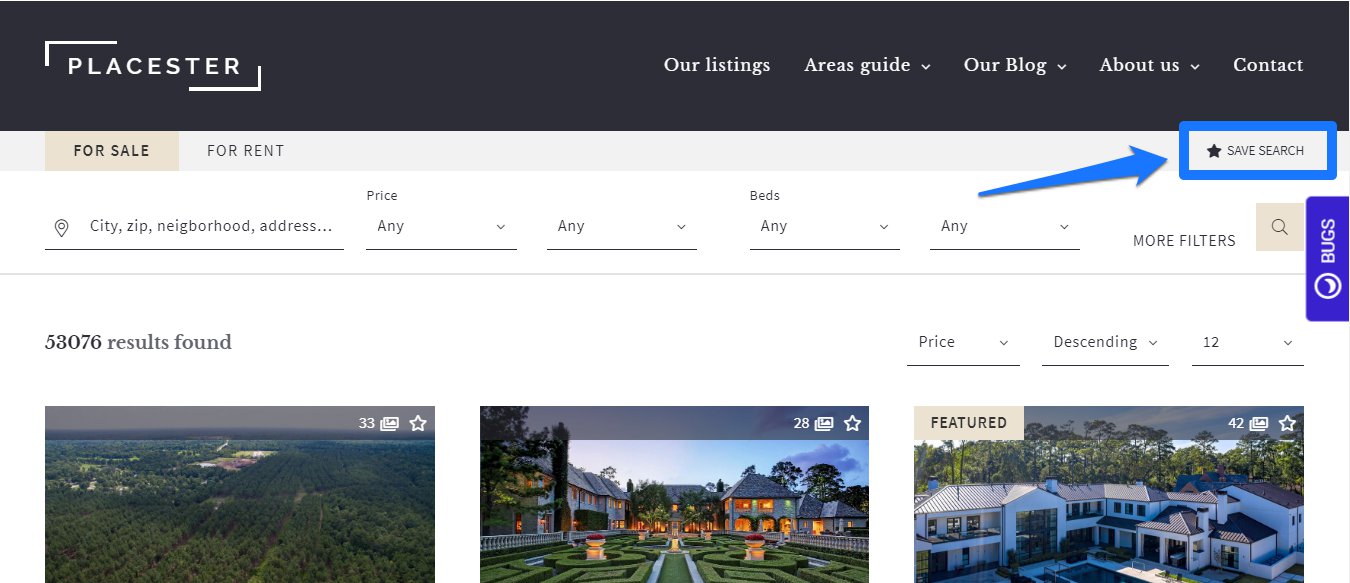Open the minimum Beds dropdown
The height and width of the screenshot is (583, 1350).
click(825, 227)
